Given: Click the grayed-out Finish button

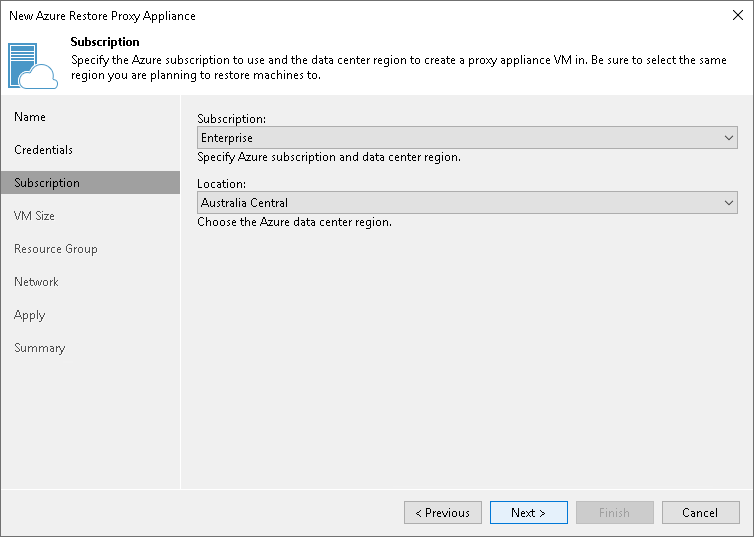Looking at the screenshot, I should [x=615, y=512].
